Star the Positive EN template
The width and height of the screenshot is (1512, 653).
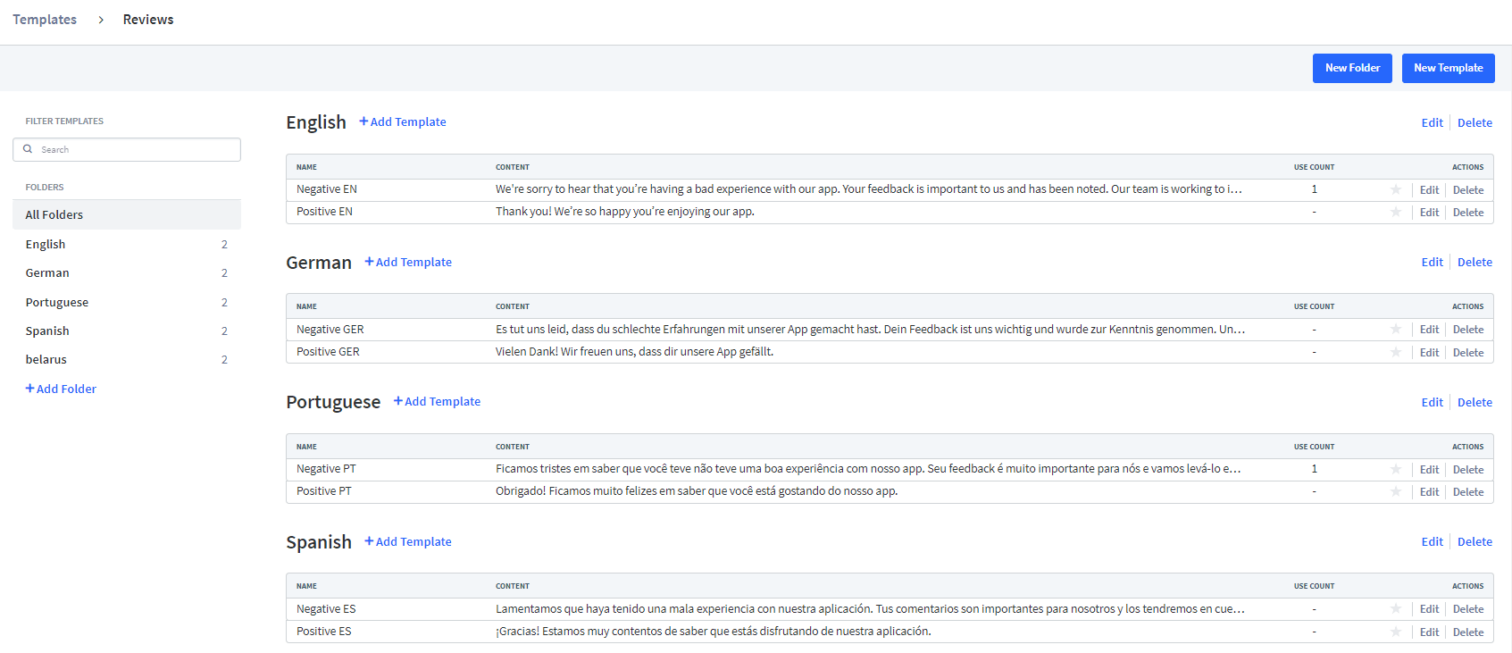[x=1395, y=212]
